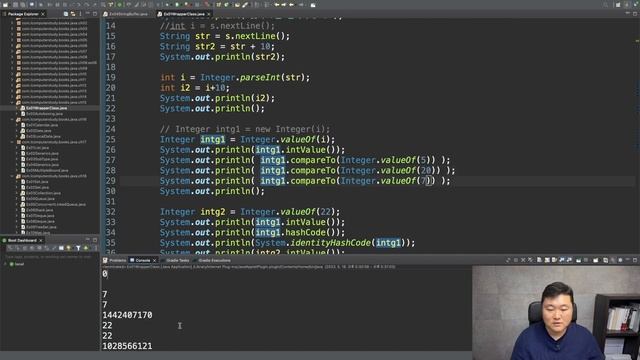This screenshot has width=640, height=360.
Task: Click the search magnifier at toolbar right
Action: [606, 4]
